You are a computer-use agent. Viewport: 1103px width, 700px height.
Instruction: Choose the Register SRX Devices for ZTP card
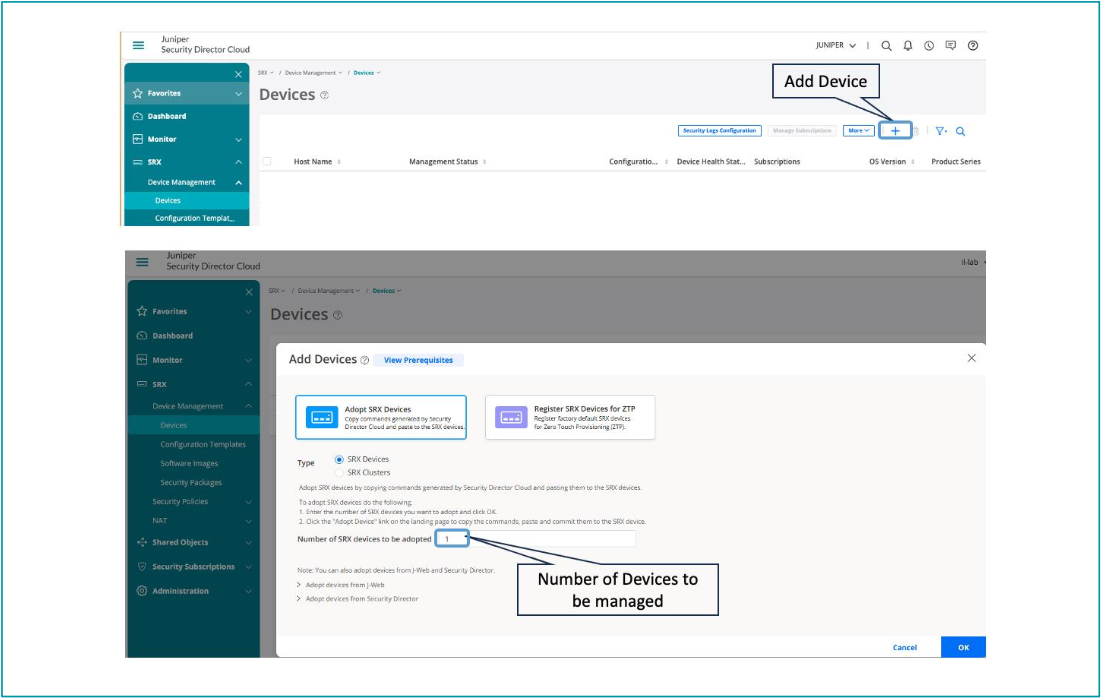tap(570, 417)
